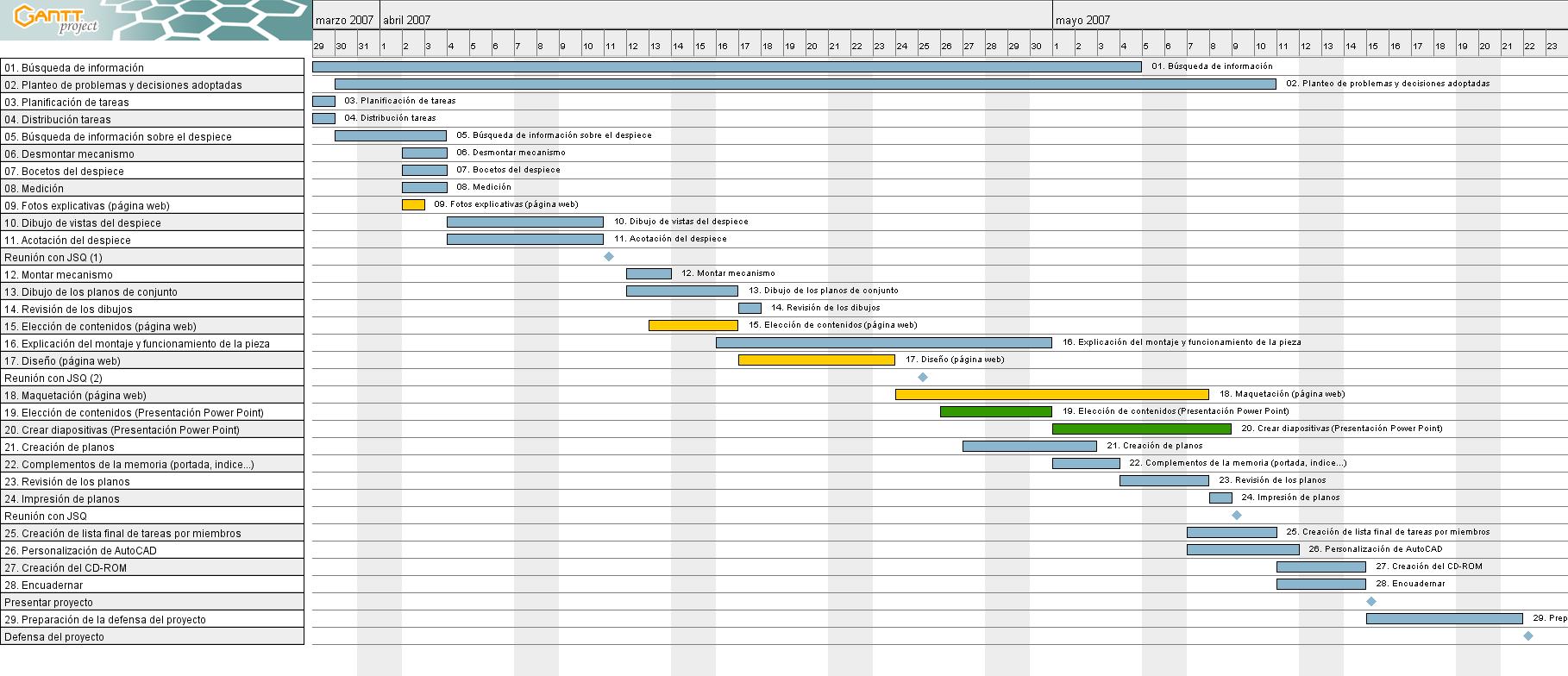Select task row 'Defensa del proyecto'
The width and height of the screenshot is (1568, 676).
pyautogui.click(x=152, y=636)
